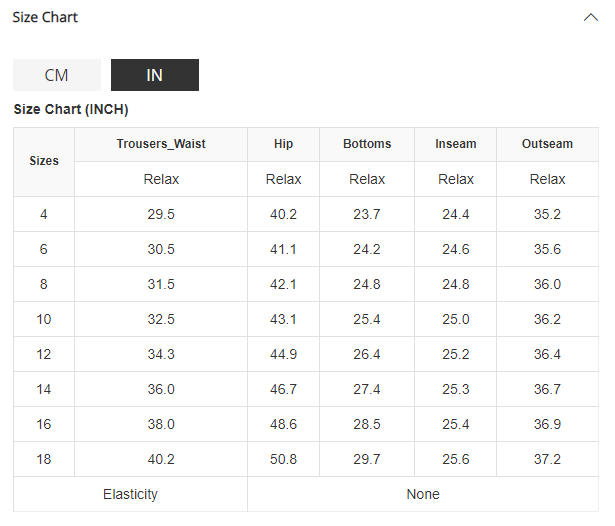Screen dimensions: 615x526
Task: Select the IN unit toggle
Action: coord(155,75)
